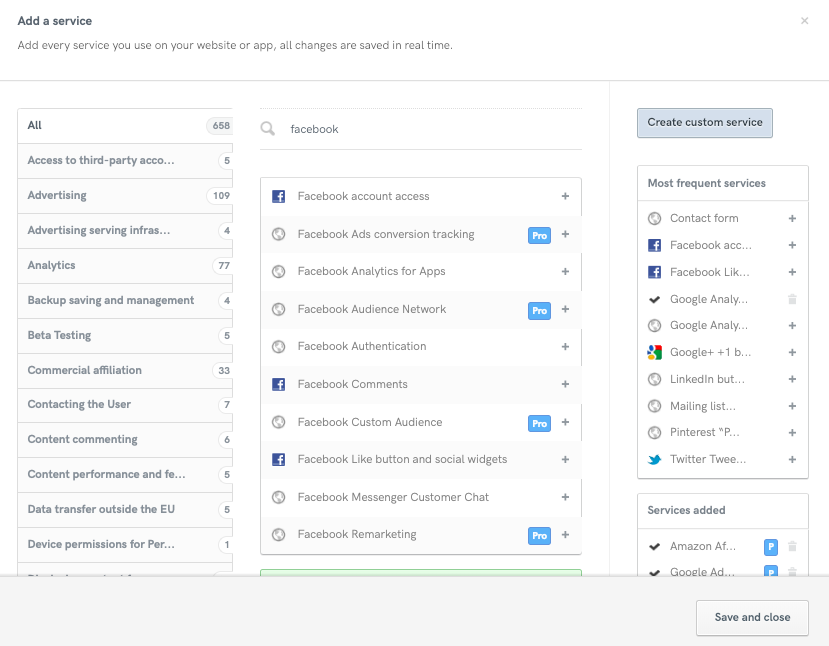Click the Twitter bird icon beside Twitter Tweet
The image size is (829, 646).
(655, 458)
